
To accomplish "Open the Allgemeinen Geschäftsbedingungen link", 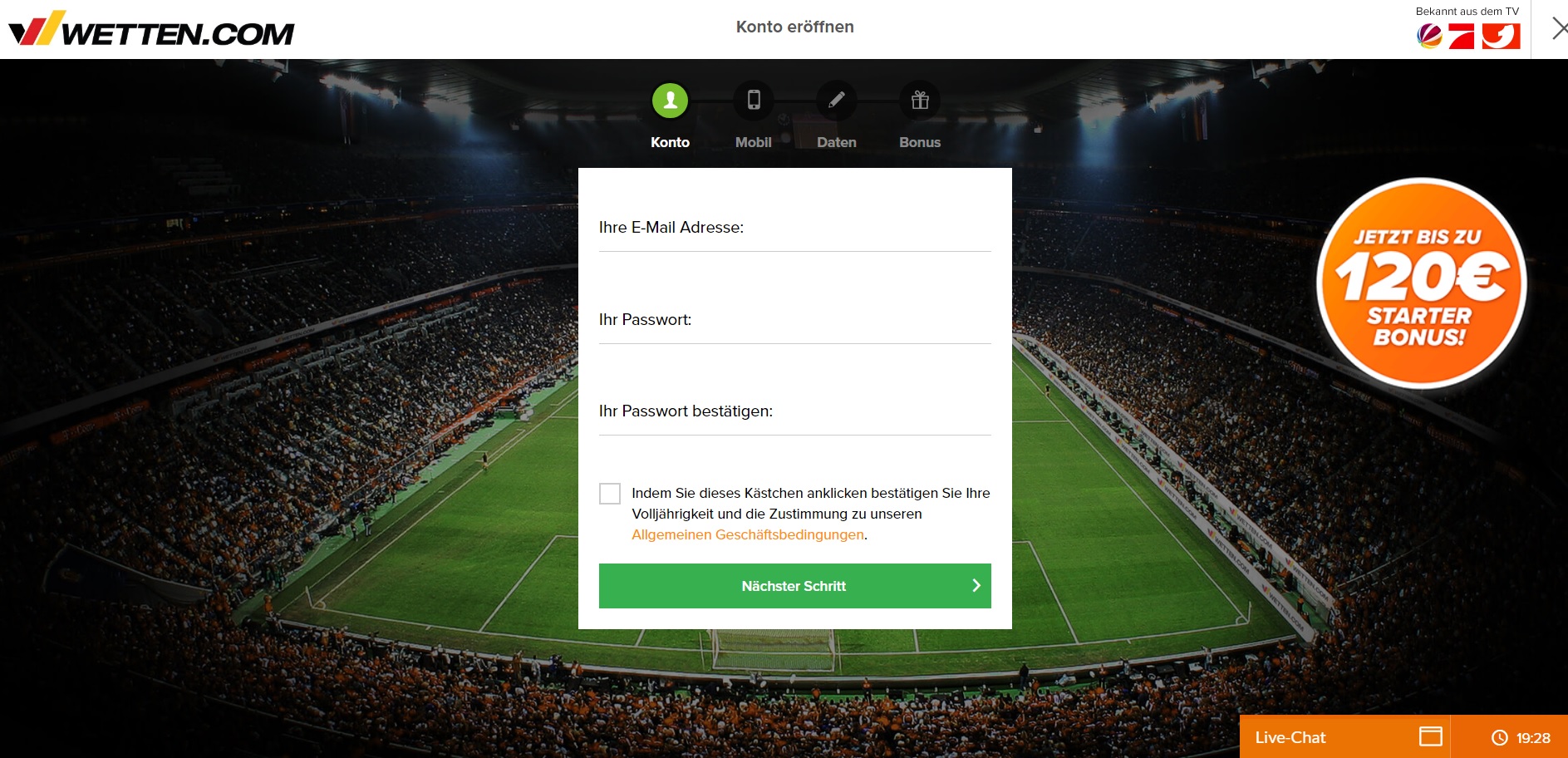I will click(747, 534).
